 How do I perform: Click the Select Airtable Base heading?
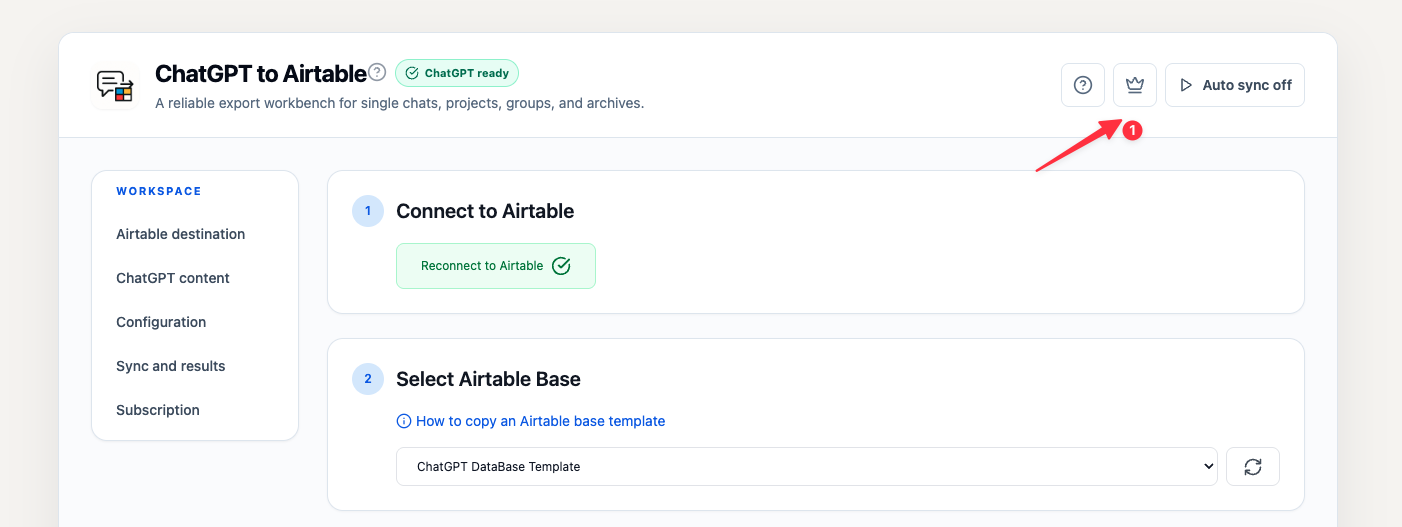tap(488, 379)
